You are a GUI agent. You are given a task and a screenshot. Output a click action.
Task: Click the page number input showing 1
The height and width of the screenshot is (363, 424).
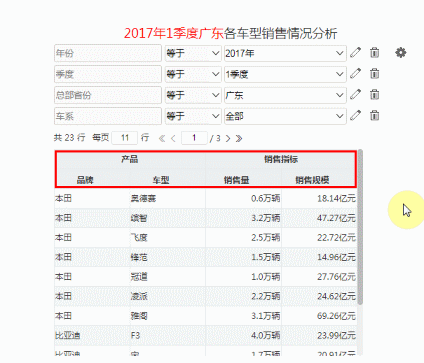194,138
